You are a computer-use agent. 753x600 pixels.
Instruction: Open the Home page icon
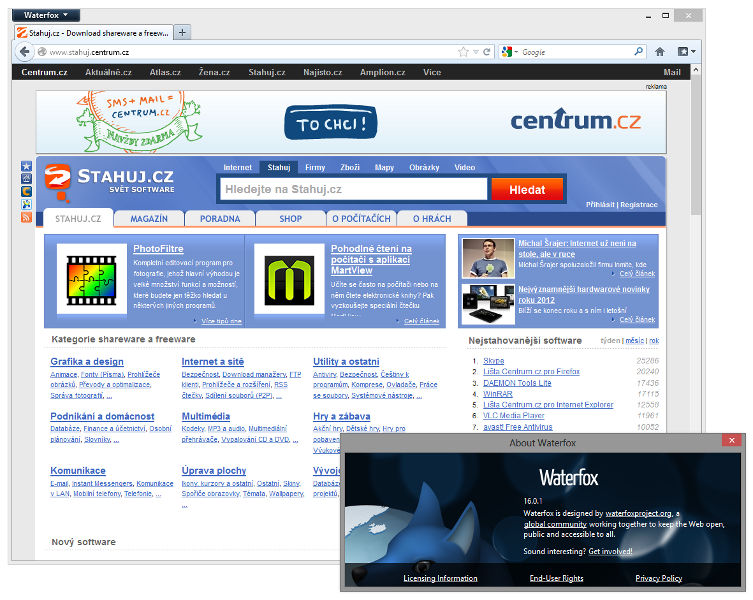pyautogui.click(x=660, y=51)
